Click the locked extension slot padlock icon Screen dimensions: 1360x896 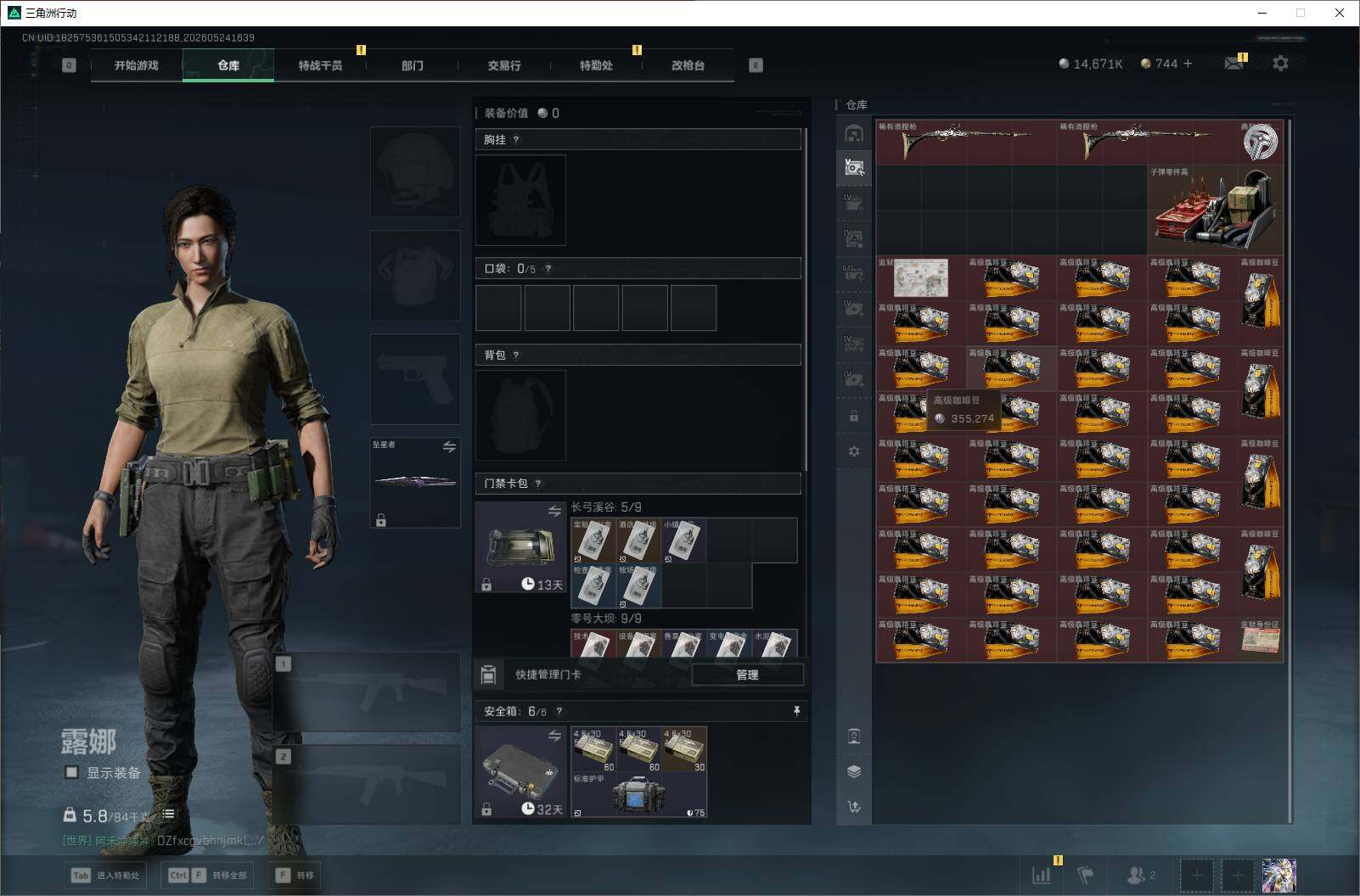(x=854, y=417)
